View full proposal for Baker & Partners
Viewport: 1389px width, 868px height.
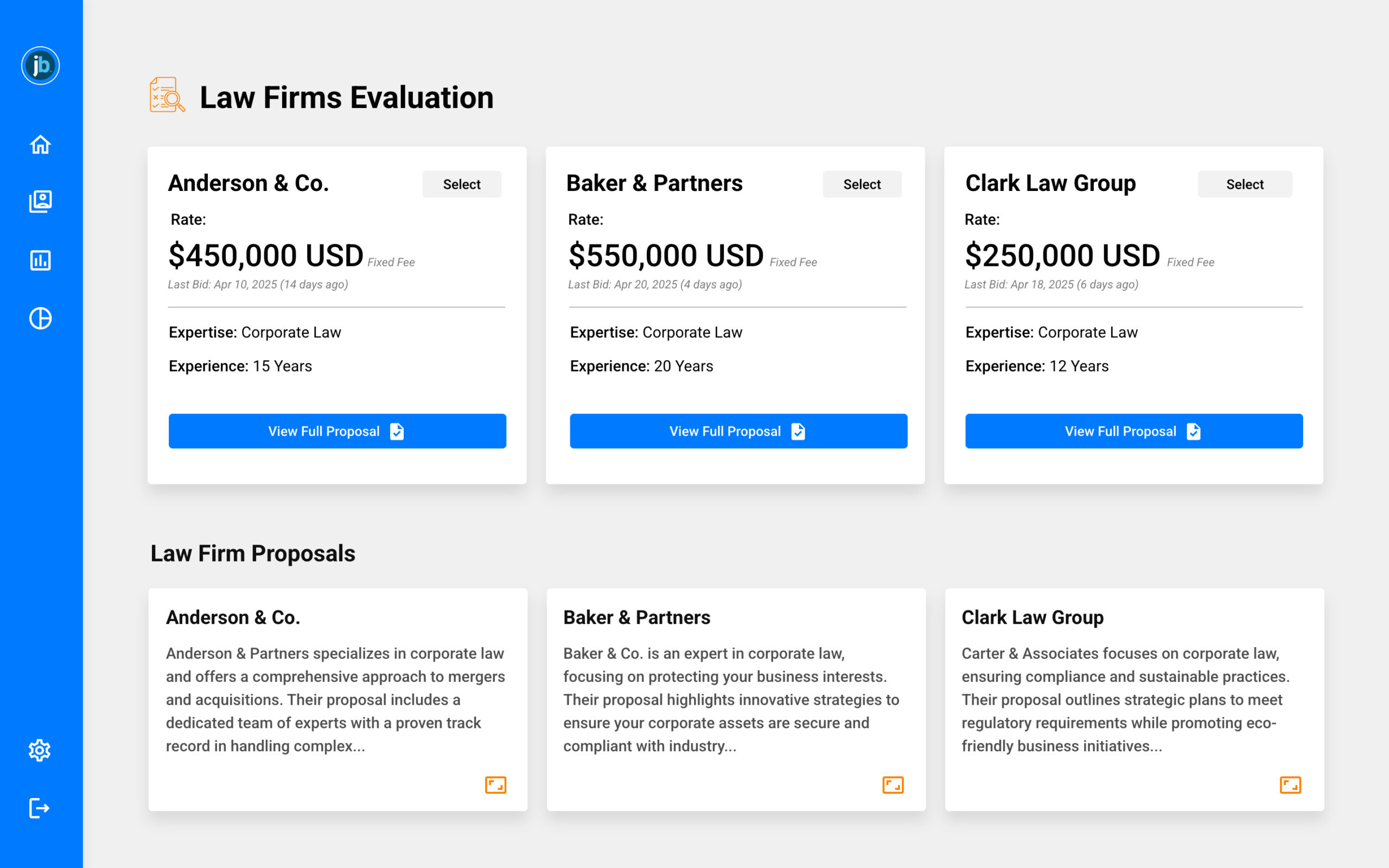[x=738, y=431]
